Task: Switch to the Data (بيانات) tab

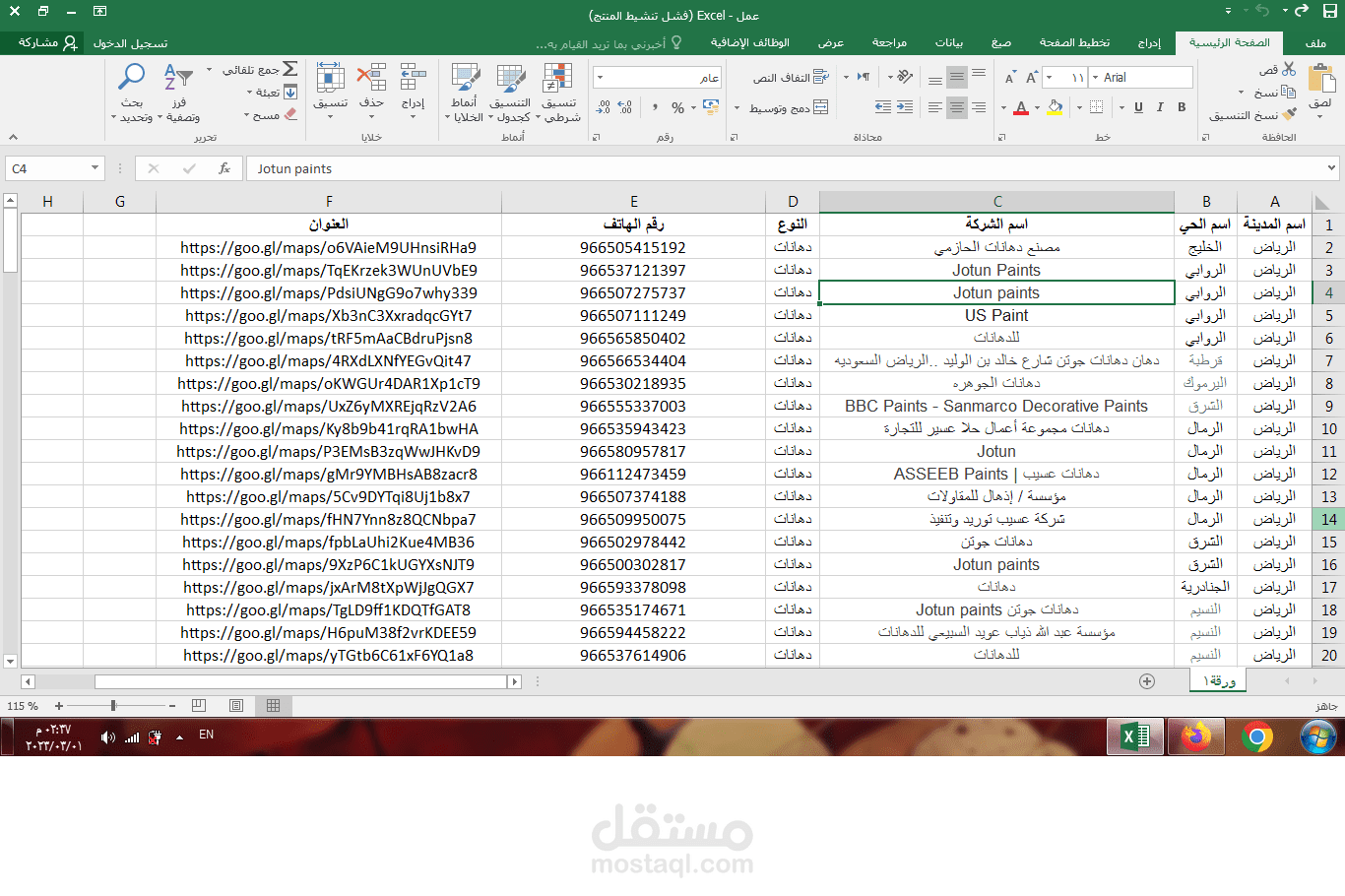Action: click(x=949, y=43)
